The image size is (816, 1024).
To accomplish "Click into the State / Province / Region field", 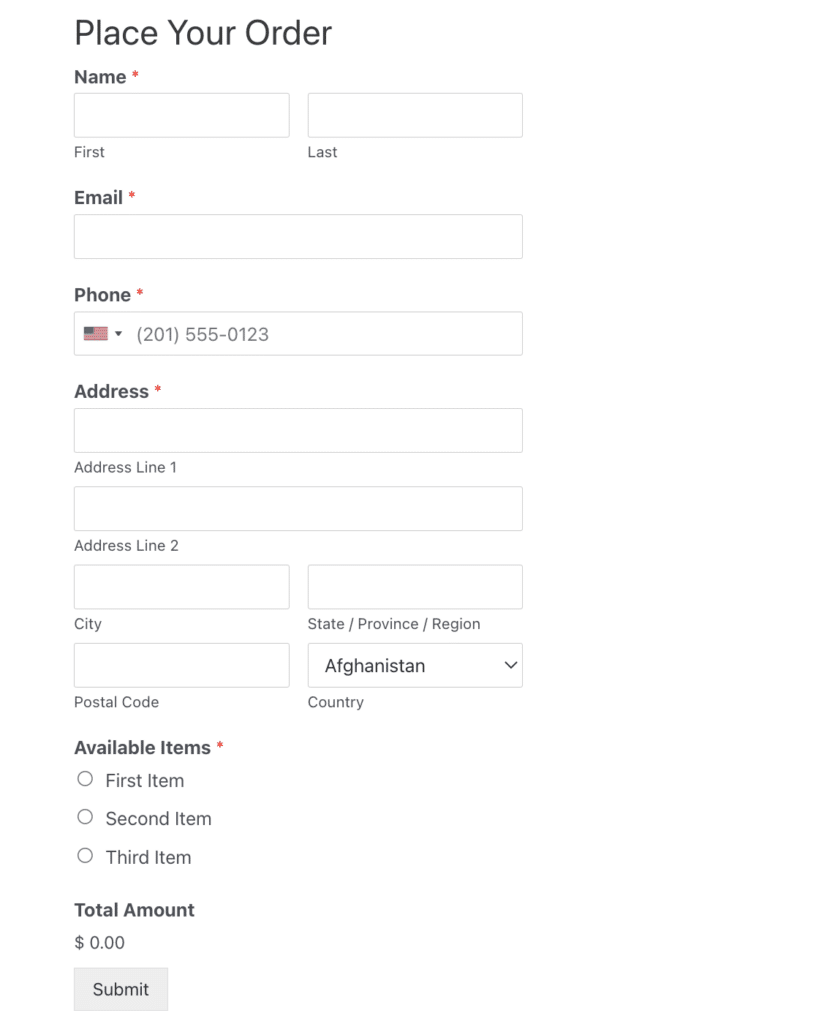I will (x=414, y=586).
